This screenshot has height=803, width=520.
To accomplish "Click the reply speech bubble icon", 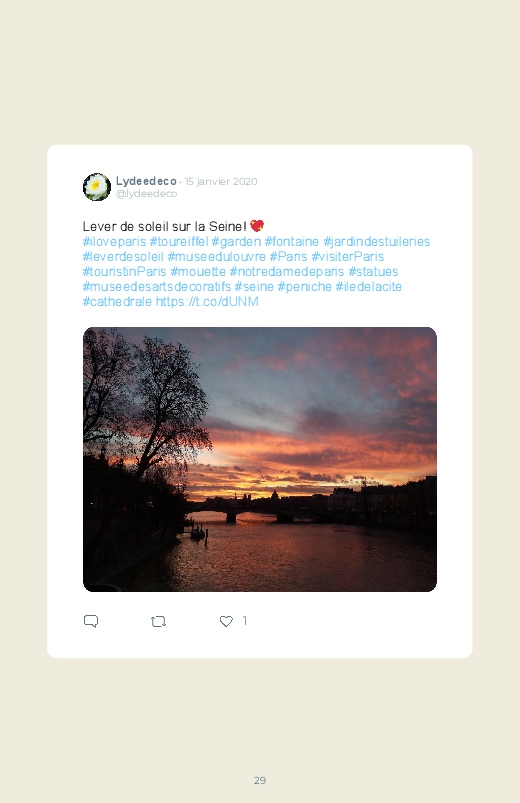I will pyautogui.click(x=91, y=621).
